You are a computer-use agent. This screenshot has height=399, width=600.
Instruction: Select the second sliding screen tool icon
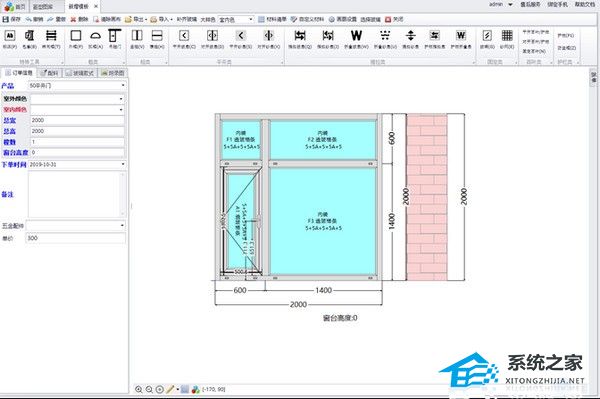[x=328, y=39]
